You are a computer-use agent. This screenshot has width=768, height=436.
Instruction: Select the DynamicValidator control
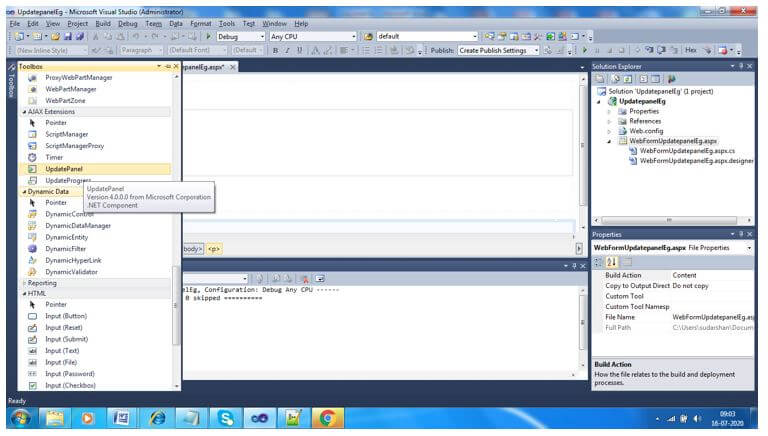point(71,272)
